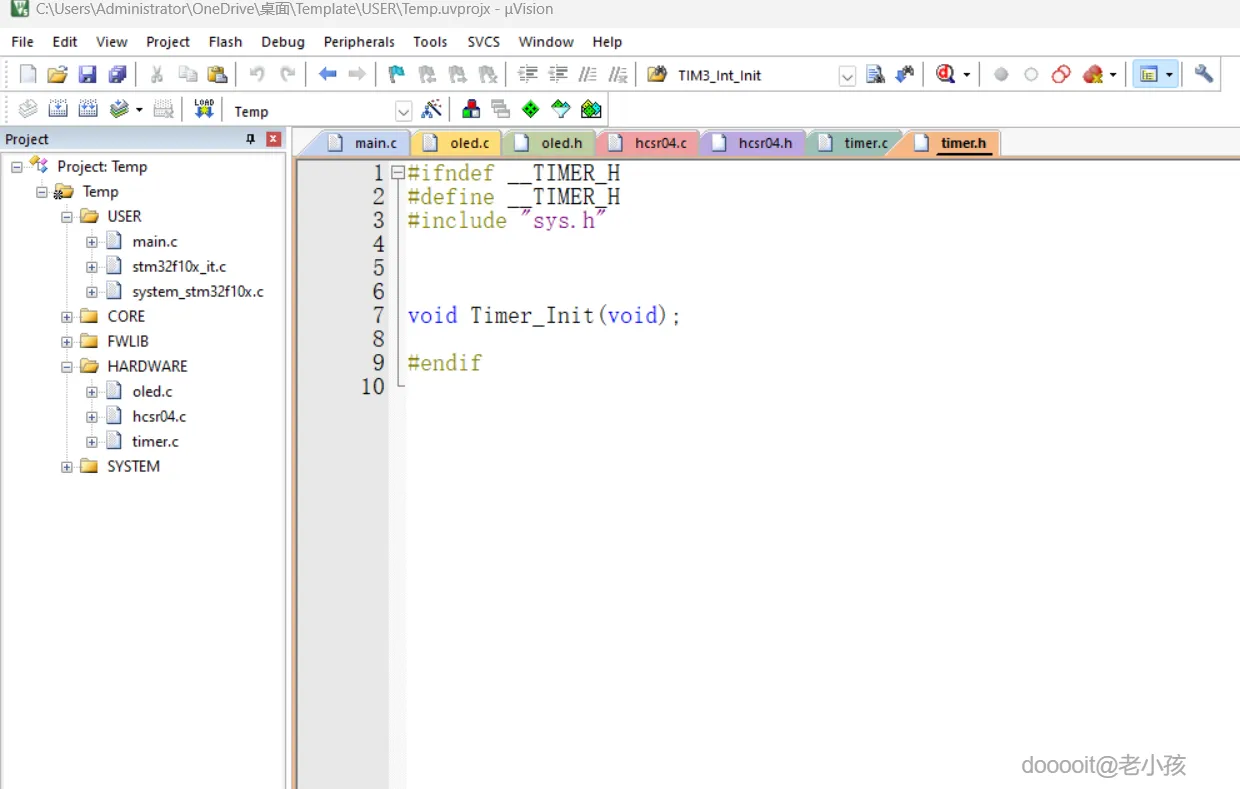
Task: Switch to the hcsr04.c tab
Action: [660, 143]
